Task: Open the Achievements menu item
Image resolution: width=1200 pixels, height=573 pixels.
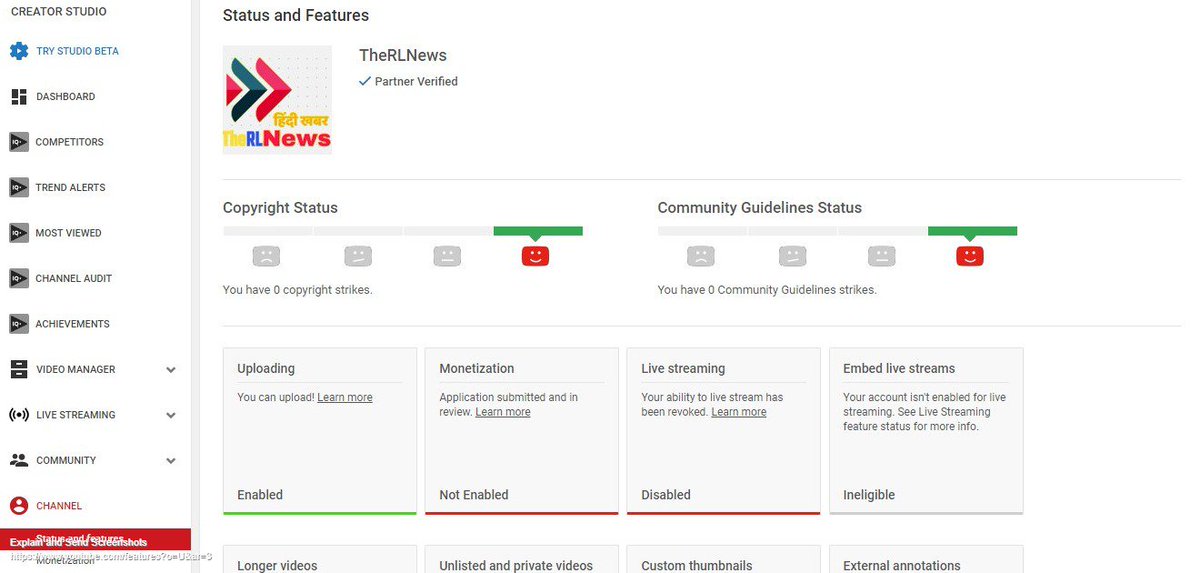Action: [x=72, y=324]
